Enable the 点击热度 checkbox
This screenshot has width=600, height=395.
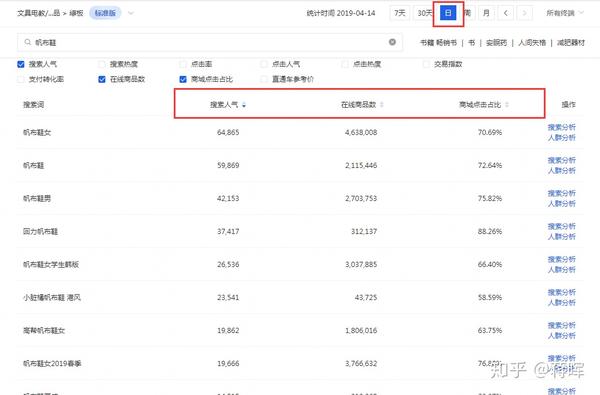(345, 64)
